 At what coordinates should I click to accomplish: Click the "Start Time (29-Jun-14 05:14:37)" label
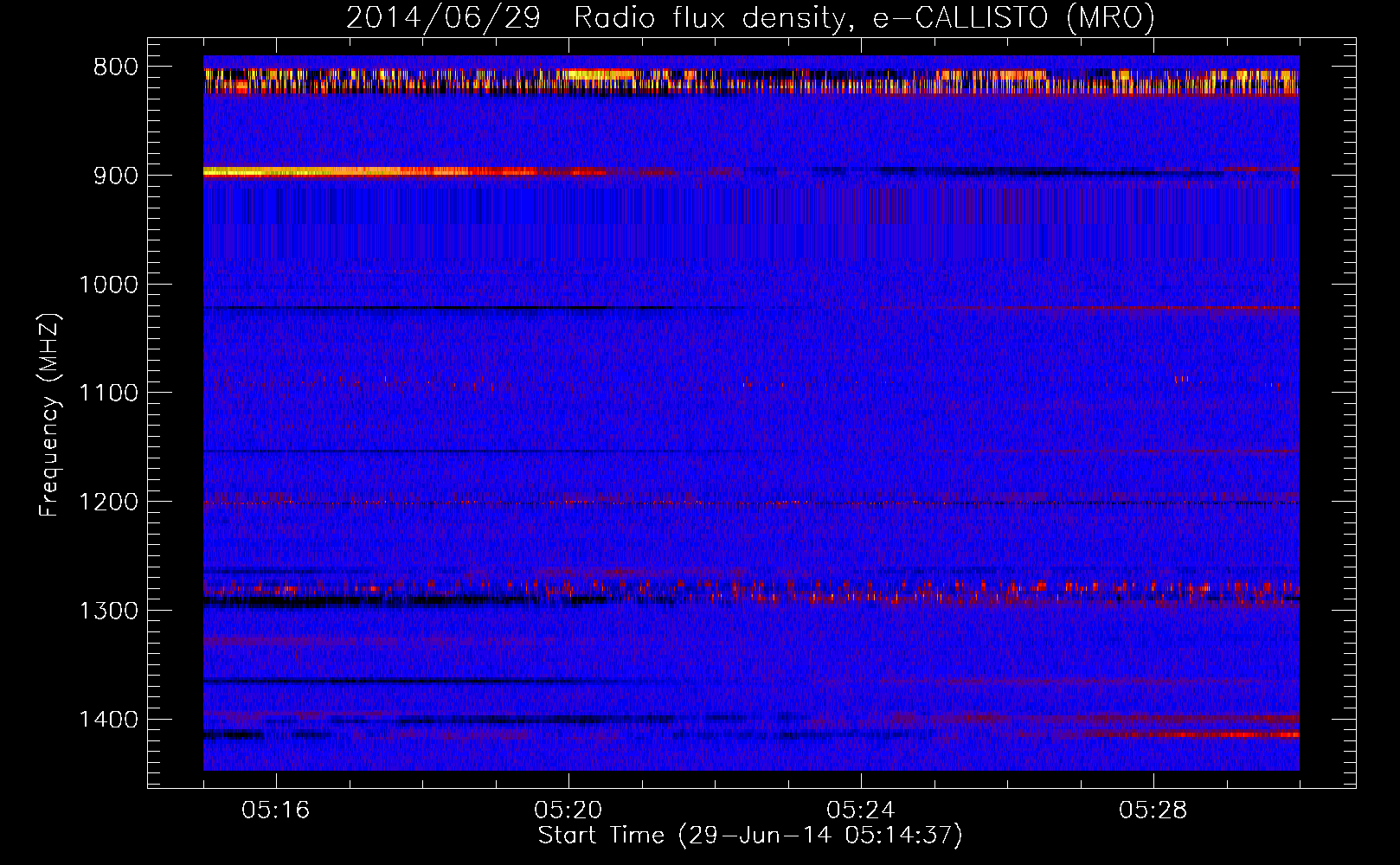pos(750,836)
